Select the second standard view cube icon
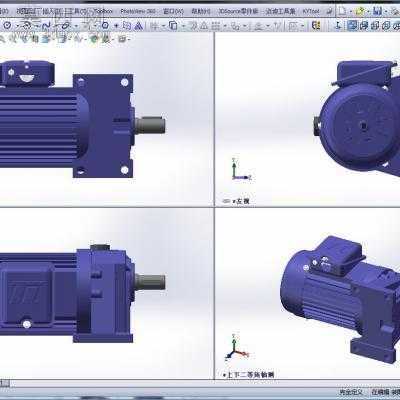The width and height of the screenshot is (400, 400). coord(364,25)
